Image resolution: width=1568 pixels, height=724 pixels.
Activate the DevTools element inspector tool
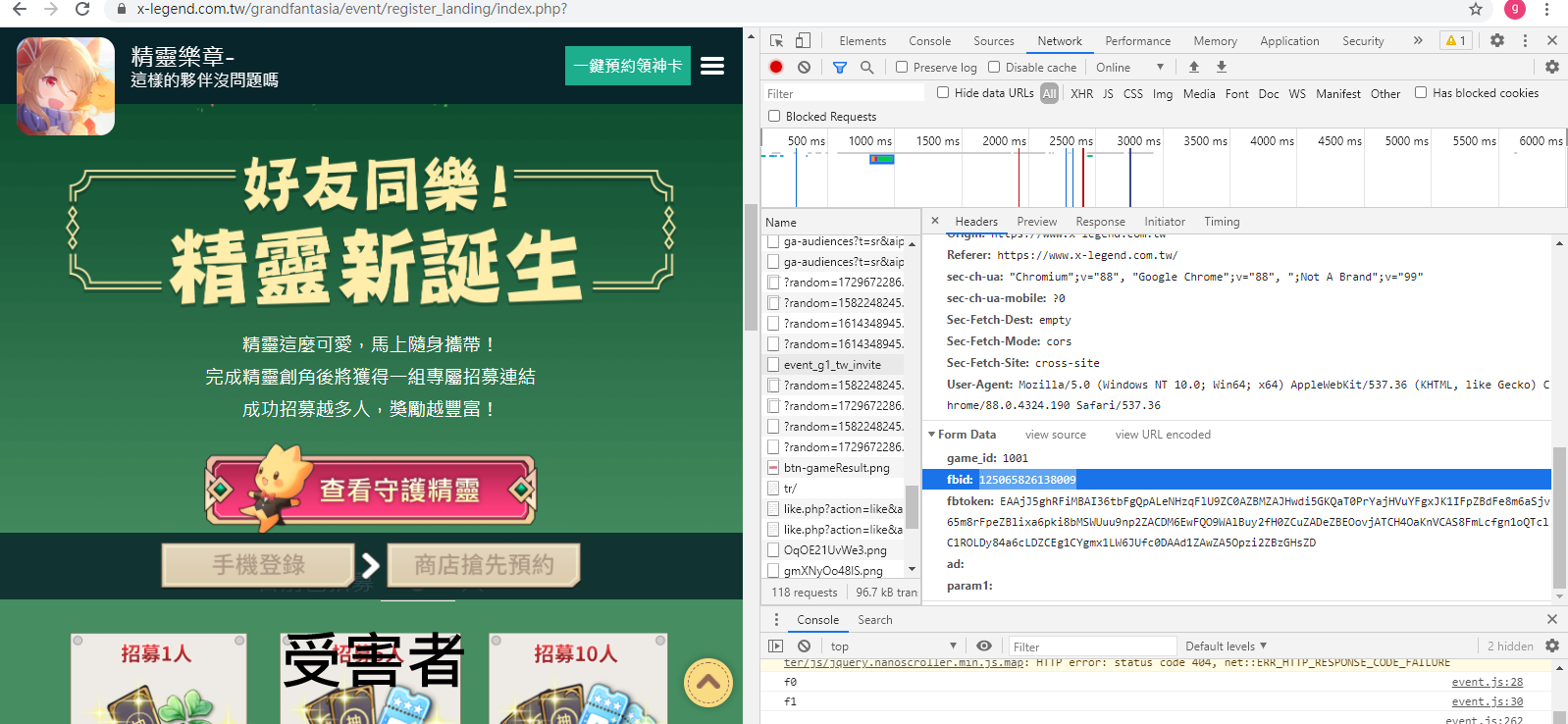coord(777,40)
